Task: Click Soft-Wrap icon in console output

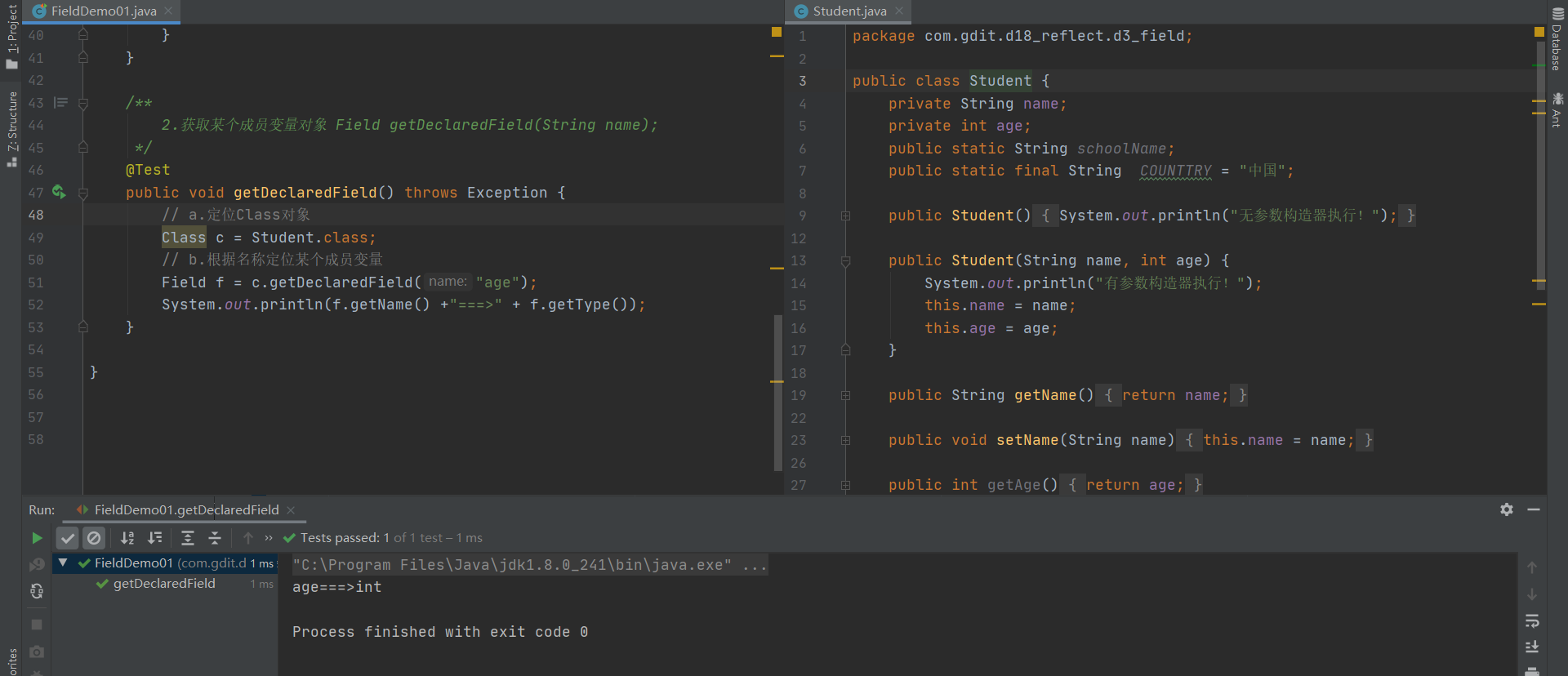Action: coord(1532,621)
